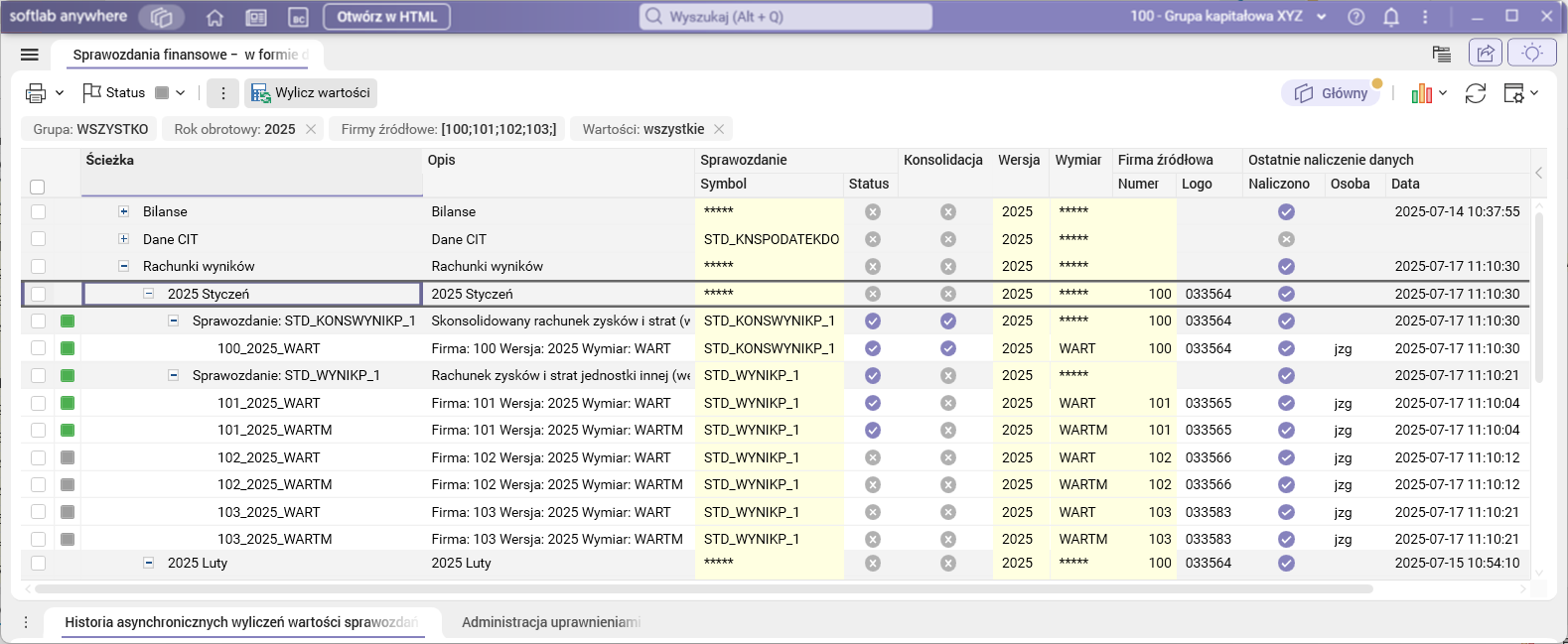
Task: Open the bar chart icon
Action: [x=1422, y=93]
